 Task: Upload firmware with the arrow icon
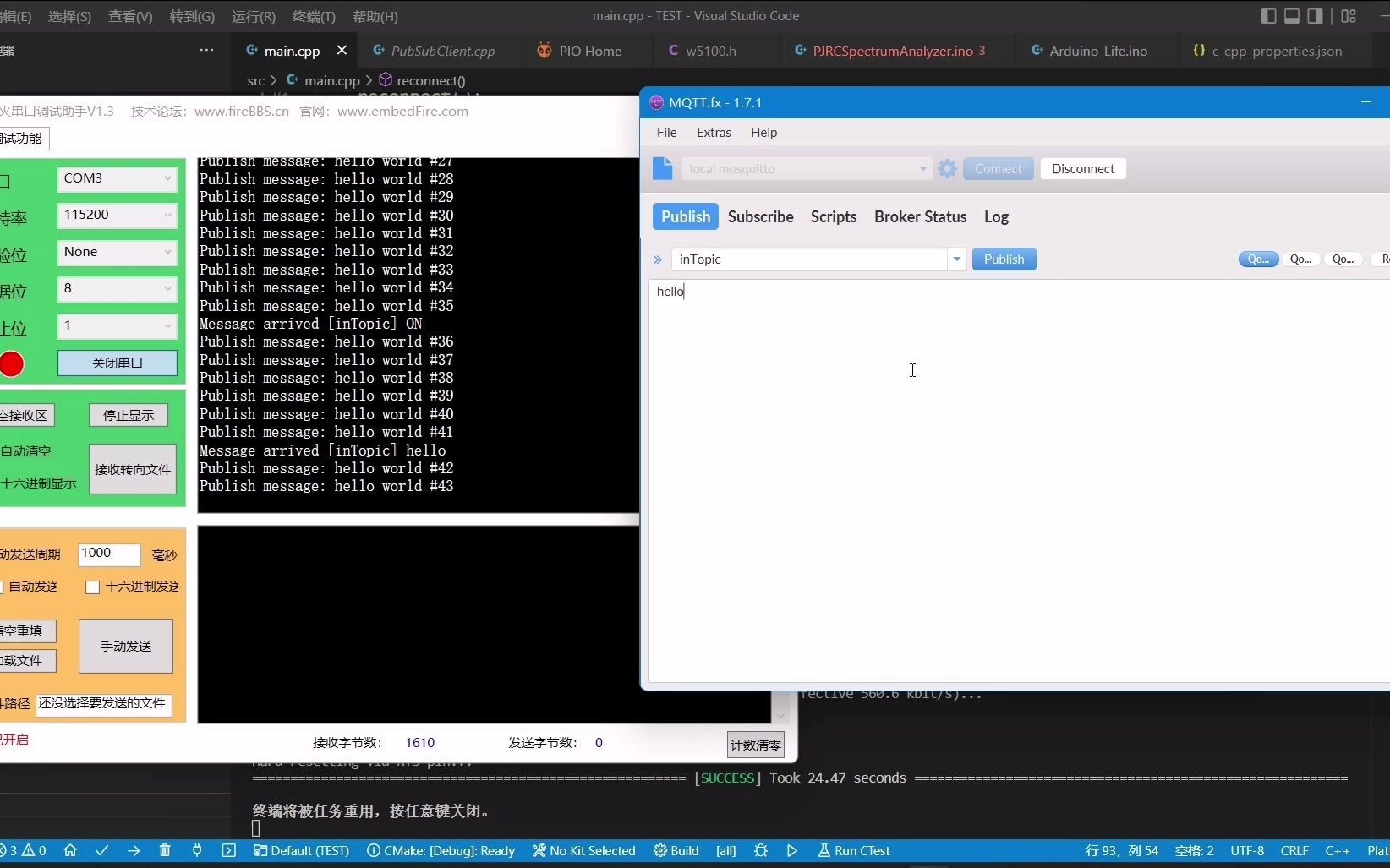point(134,851)
